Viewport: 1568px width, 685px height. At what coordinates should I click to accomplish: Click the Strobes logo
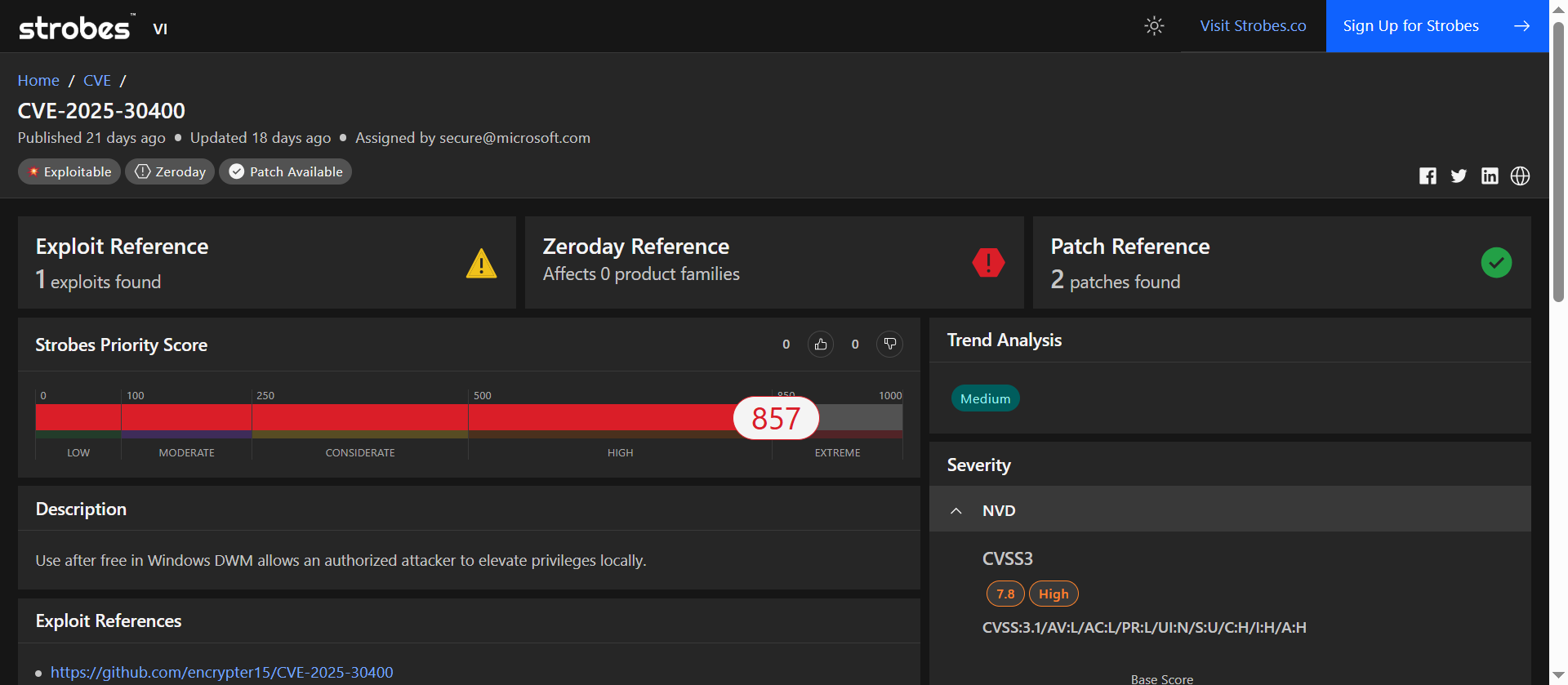pyautogui.click(x=76, y=27)
